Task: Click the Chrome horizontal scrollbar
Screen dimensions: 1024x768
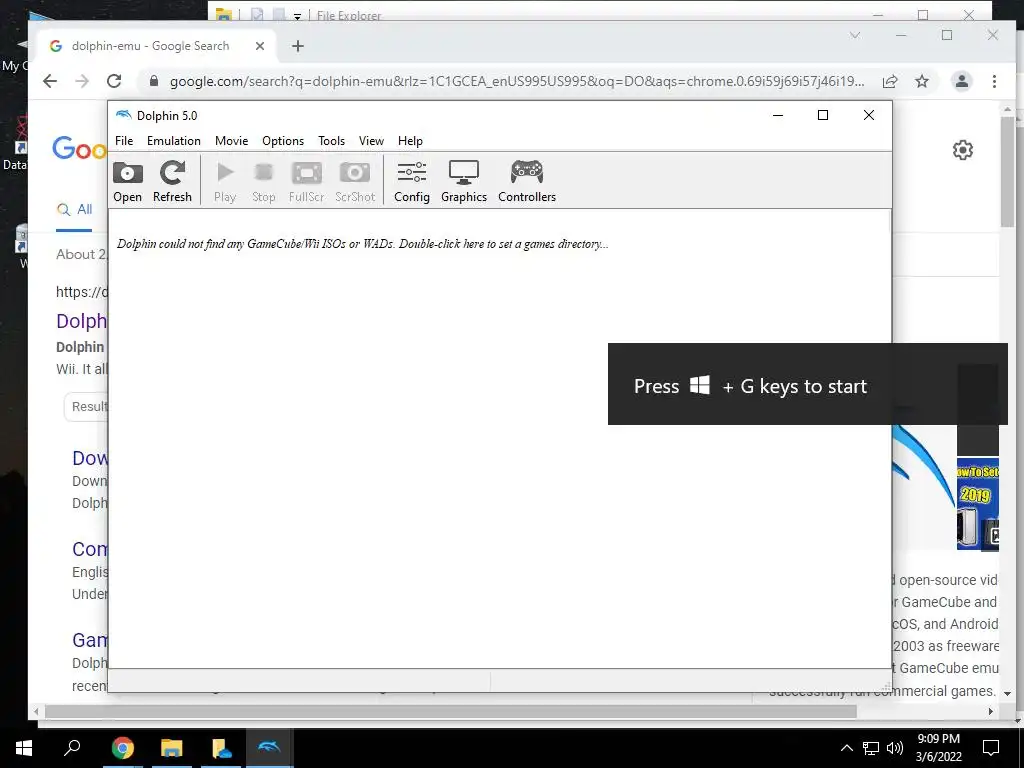Action: tap(451, 711)
